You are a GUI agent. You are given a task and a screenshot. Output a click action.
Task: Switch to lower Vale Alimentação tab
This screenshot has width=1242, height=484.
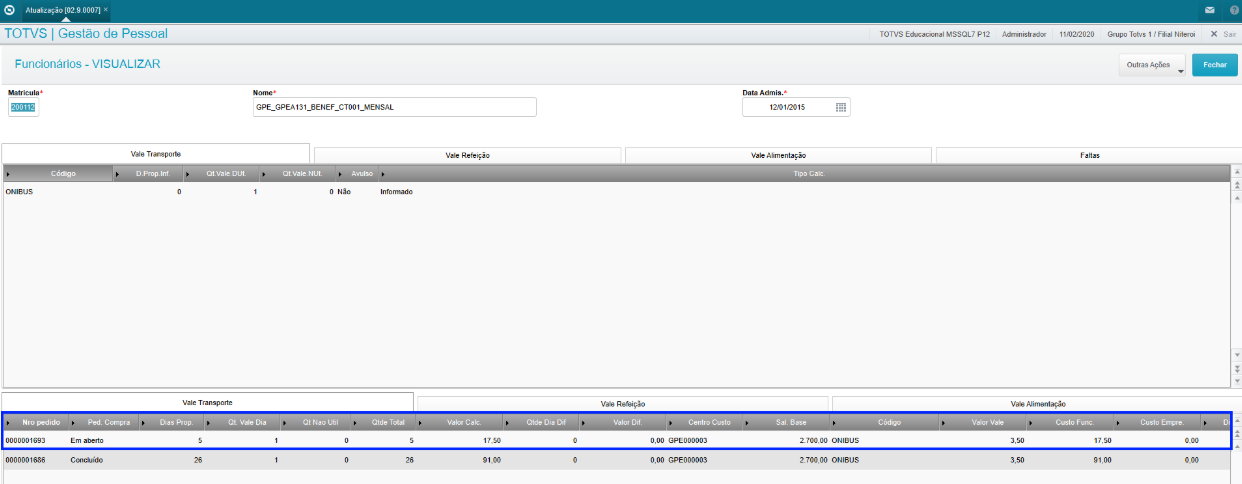coord(1036,403)
